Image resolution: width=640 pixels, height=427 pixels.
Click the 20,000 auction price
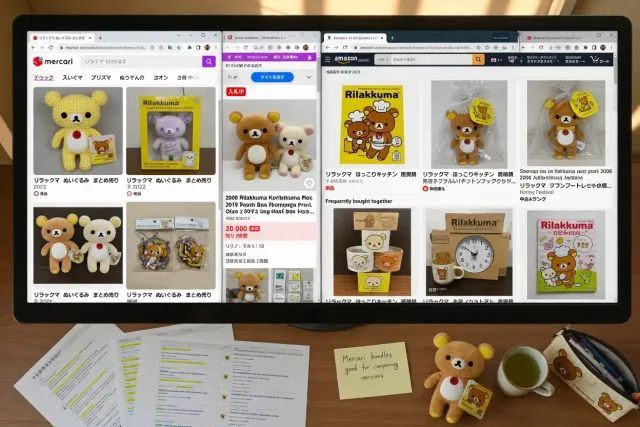pyautogui.click(x=236, y=229)
